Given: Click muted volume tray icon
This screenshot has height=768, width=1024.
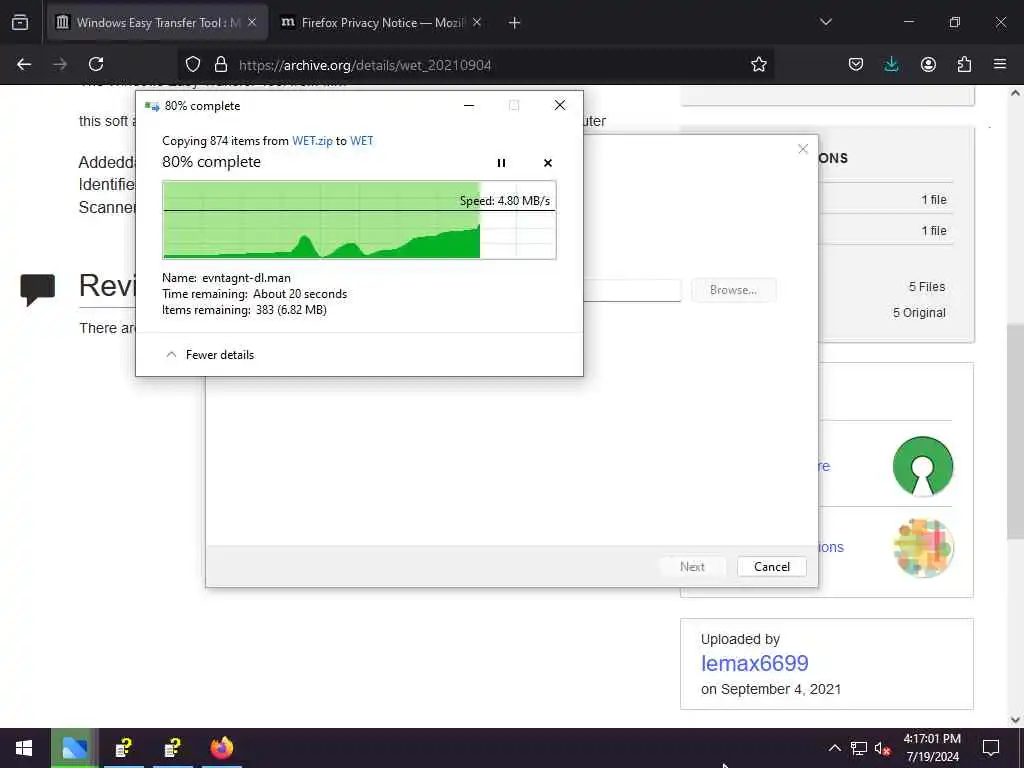Looking at the screenshot, I should click(x=882, y=748).
